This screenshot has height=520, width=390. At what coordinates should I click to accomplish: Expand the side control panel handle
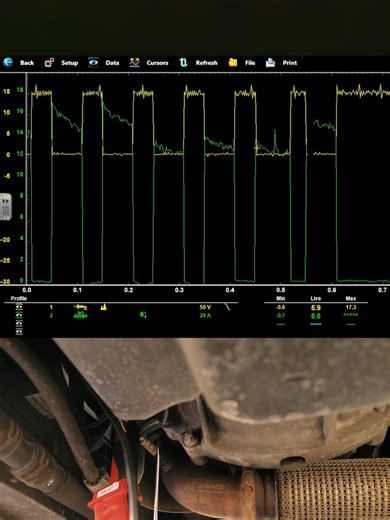coord(5,207)
